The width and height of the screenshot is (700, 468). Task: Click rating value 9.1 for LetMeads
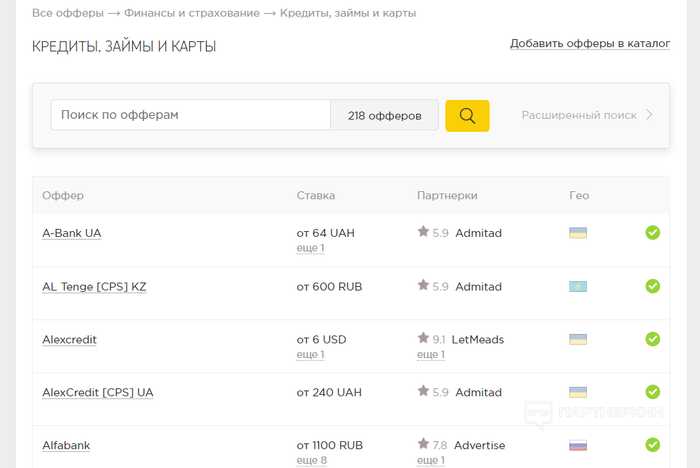(439, 340)
